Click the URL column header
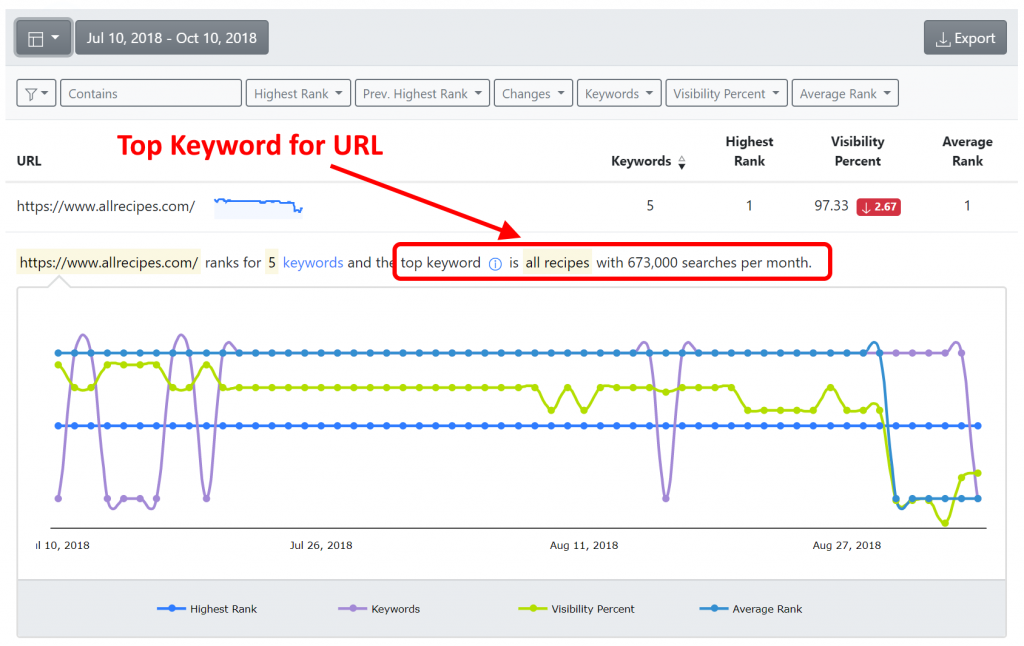This screenshot has height=646, width=1024. tap(29, 161)
